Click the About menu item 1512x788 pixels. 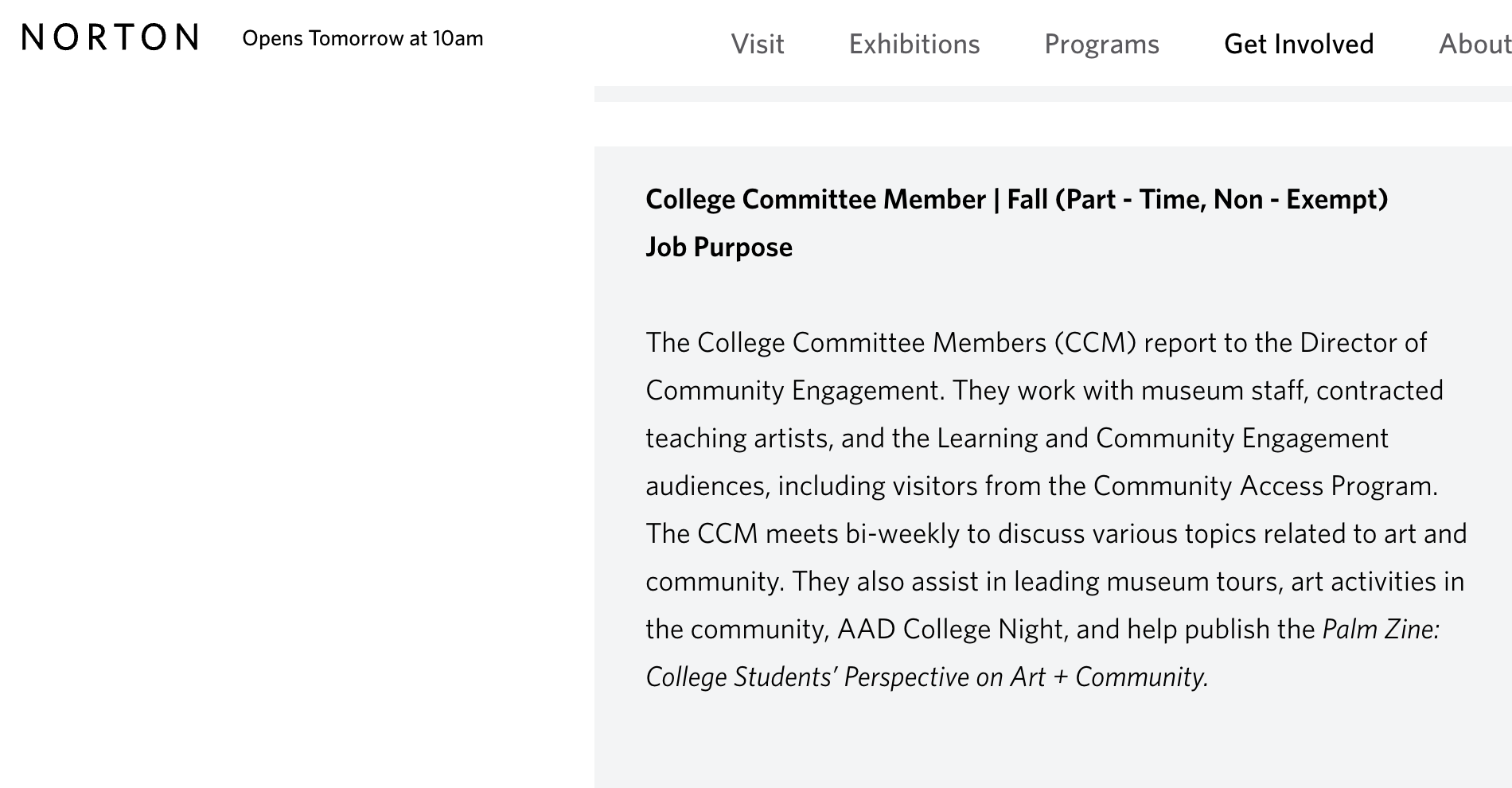(1474, 44)
